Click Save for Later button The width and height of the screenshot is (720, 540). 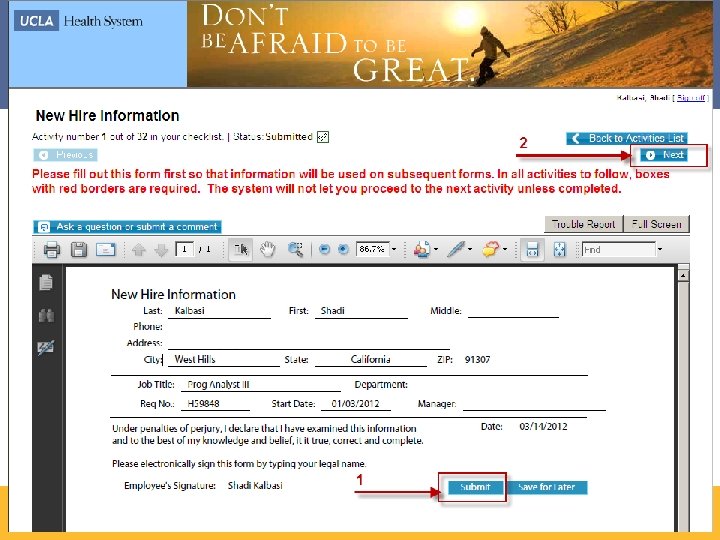(x=546, y=487)
